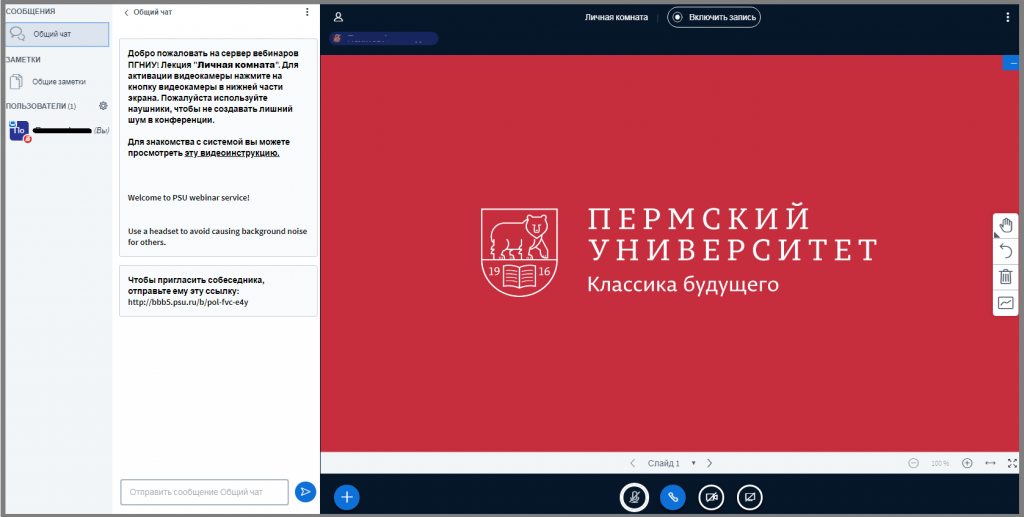Fit slide to width icon
This screenshot has height=517, width=1024.
990,463
